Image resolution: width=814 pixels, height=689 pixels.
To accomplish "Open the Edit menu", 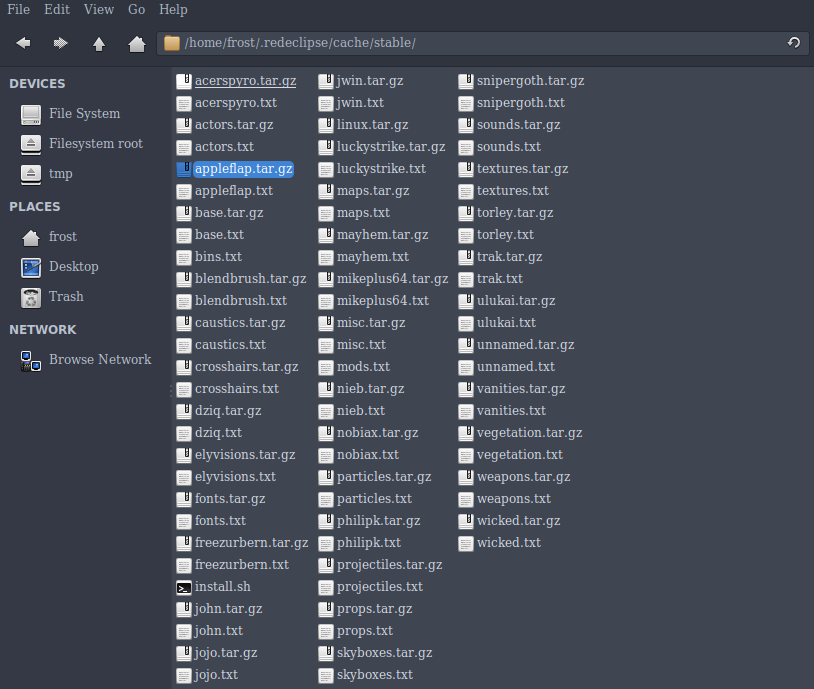I will click(x=57, y=9).
